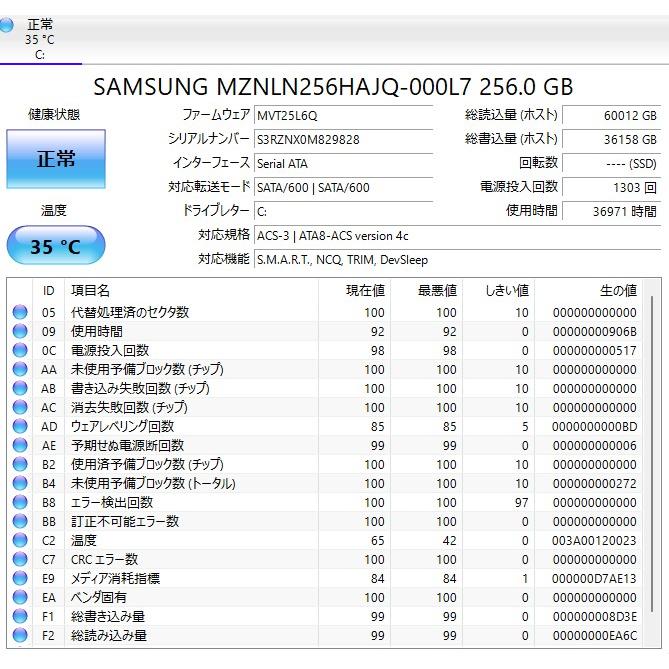Image resolution: width=669 pixels, height=669 pixels.
Task: Click status orb for row F2
Action: (20, 635)
